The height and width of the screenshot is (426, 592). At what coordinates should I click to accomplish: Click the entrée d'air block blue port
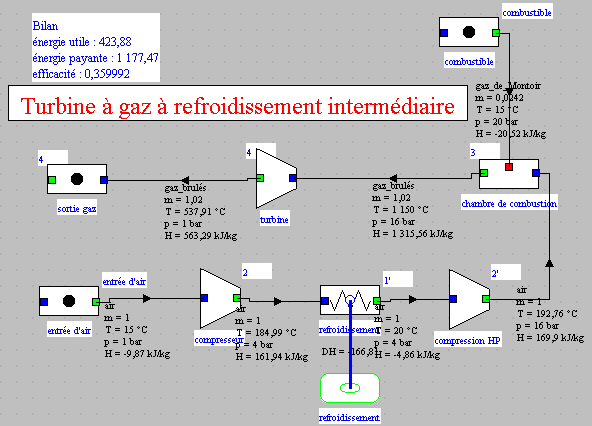(x=44, y=302)
